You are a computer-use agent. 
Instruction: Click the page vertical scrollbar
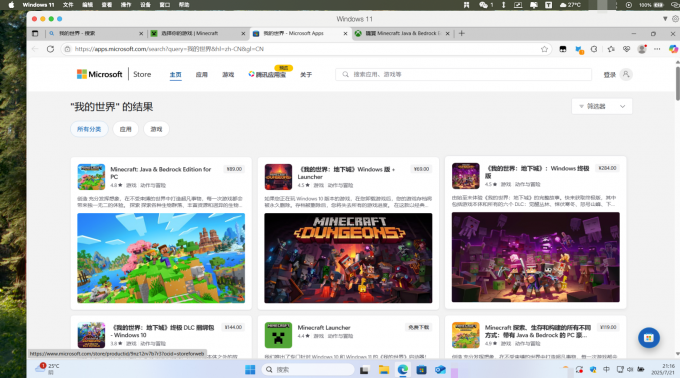[677, 81]
